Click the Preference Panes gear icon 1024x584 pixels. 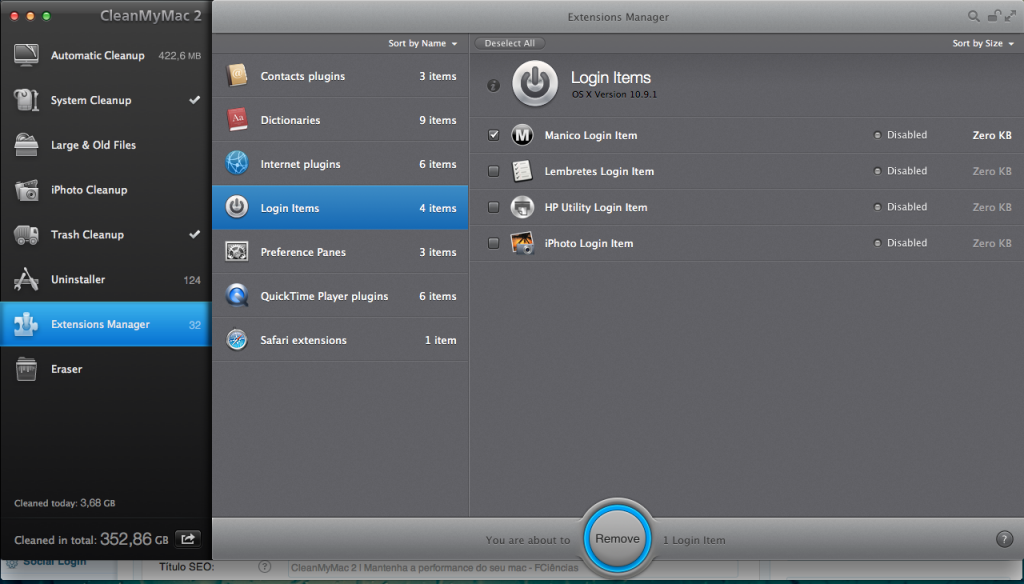[236, 251]
